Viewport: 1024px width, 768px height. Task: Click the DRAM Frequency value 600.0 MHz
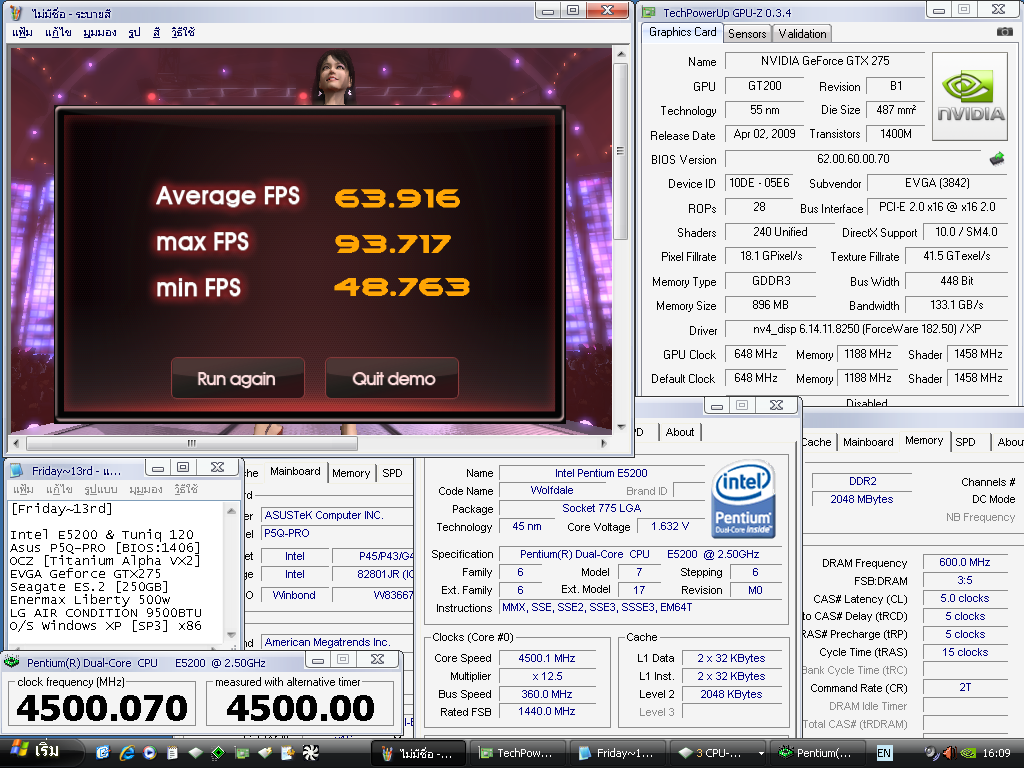[x=965, y=562]
